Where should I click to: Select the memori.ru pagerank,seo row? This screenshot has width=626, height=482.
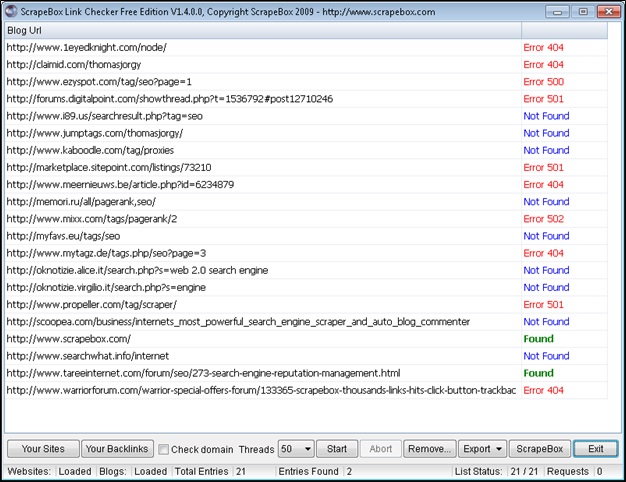point(306,202)
